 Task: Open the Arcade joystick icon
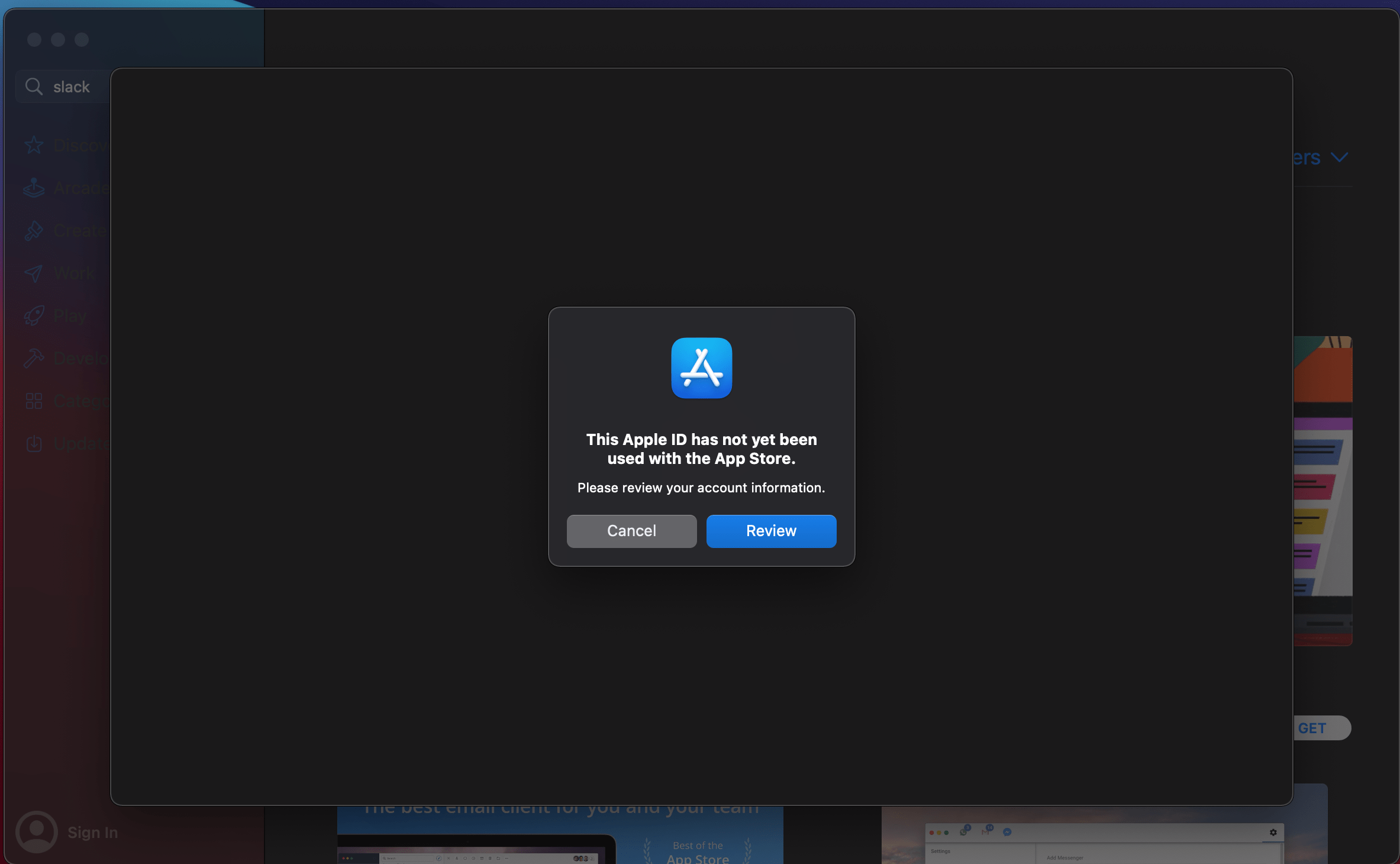tap(34, 188)
